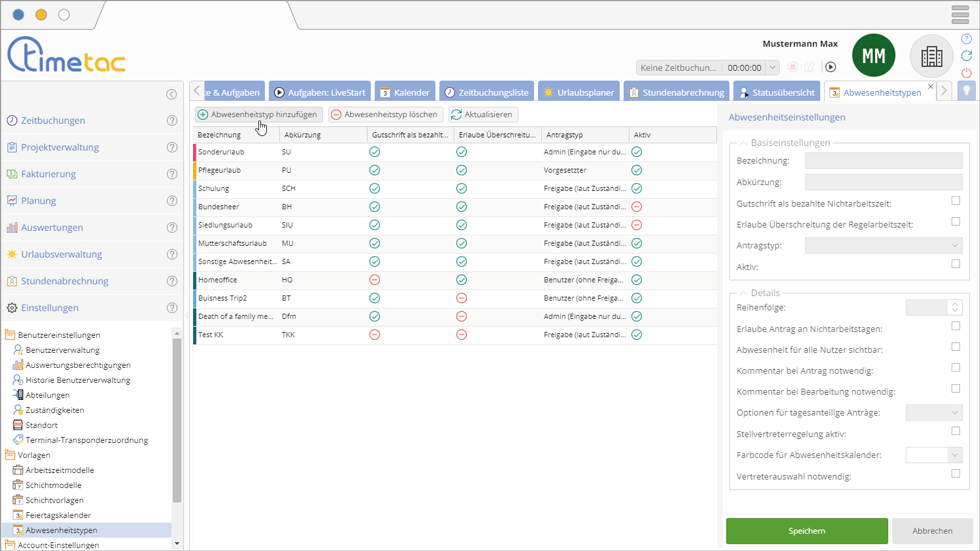Viewport: 980px width, 551px height.
Task: Click the Bezeichnung input field
Action: coord(883,160)
